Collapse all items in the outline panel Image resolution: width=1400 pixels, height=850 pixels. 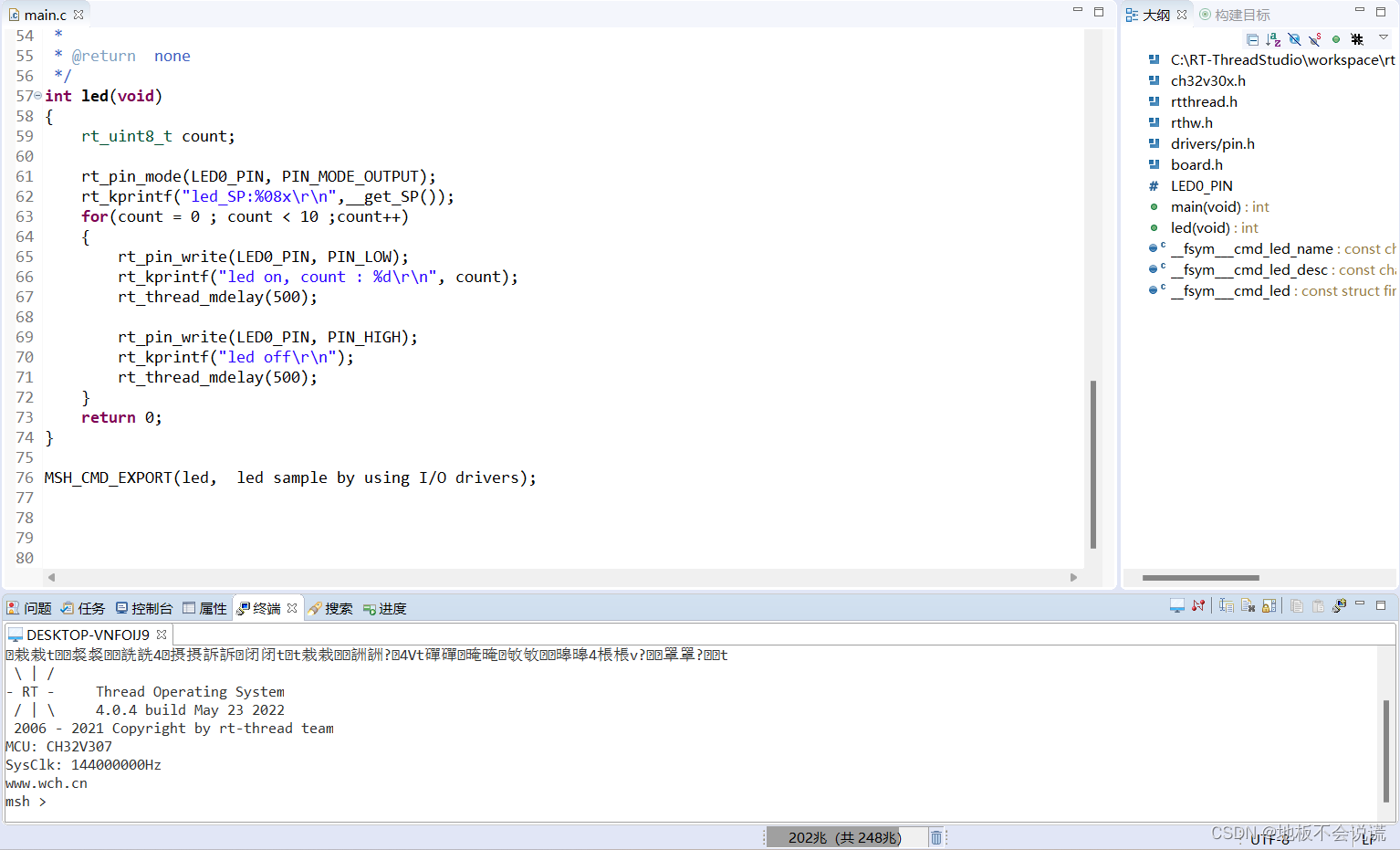(1252, 39)
